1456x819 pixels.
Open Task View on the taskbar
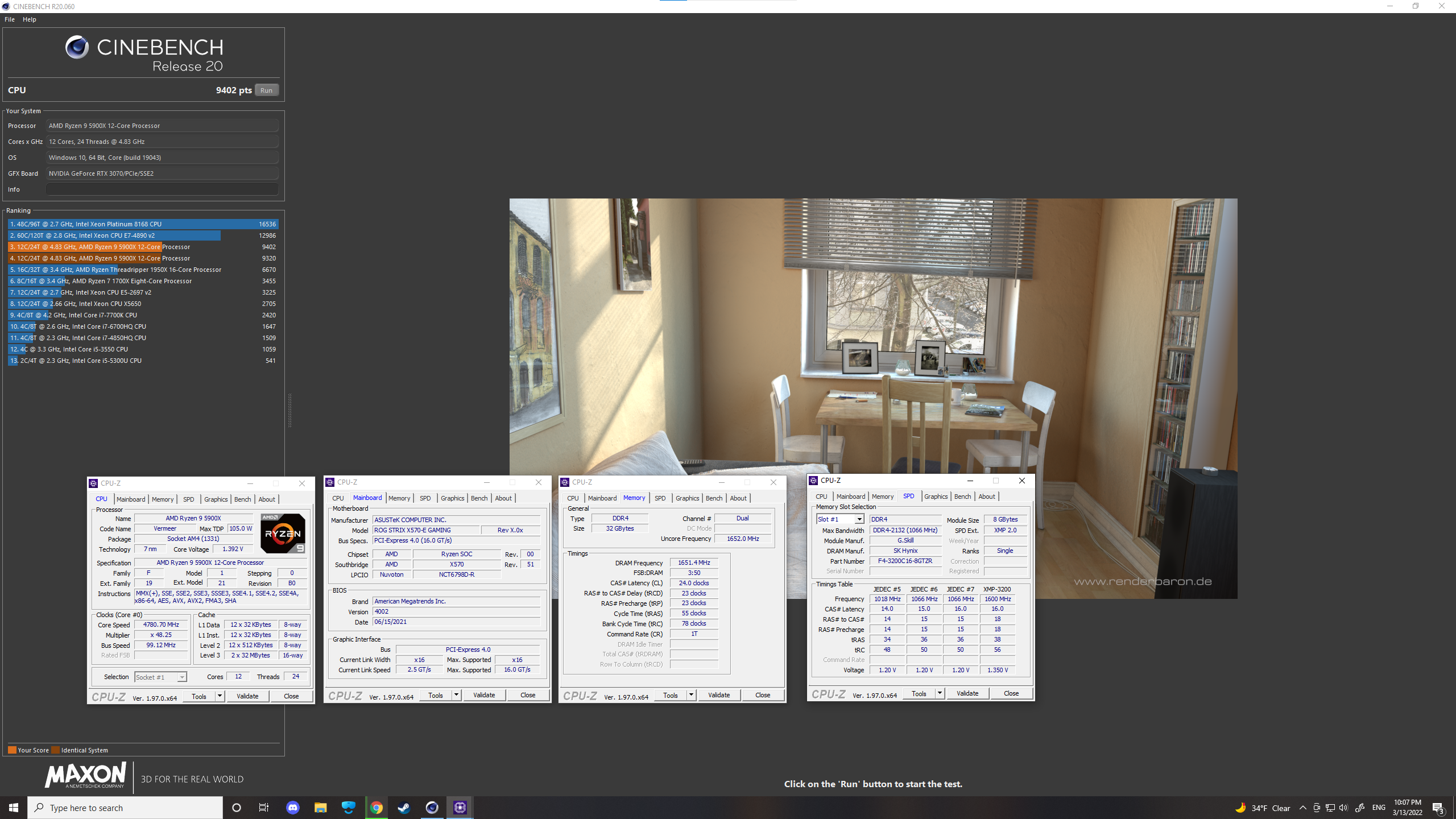(x=264, y=808)
